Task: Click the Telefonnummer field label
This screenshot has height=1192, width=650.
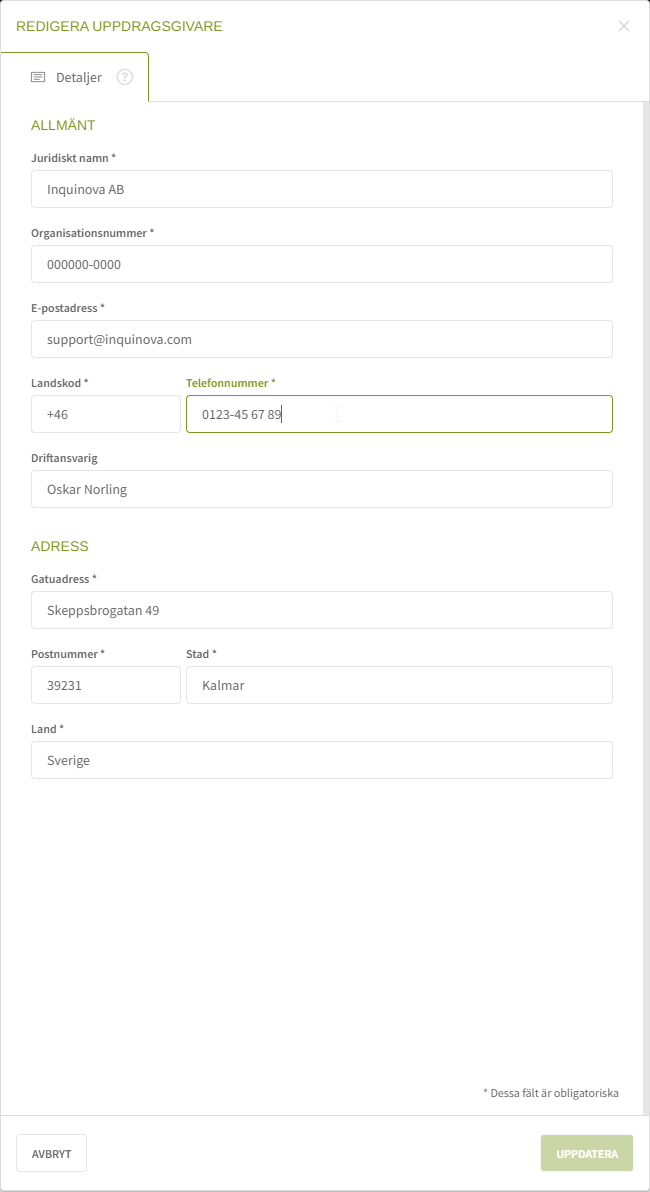Action: [230, 383]
